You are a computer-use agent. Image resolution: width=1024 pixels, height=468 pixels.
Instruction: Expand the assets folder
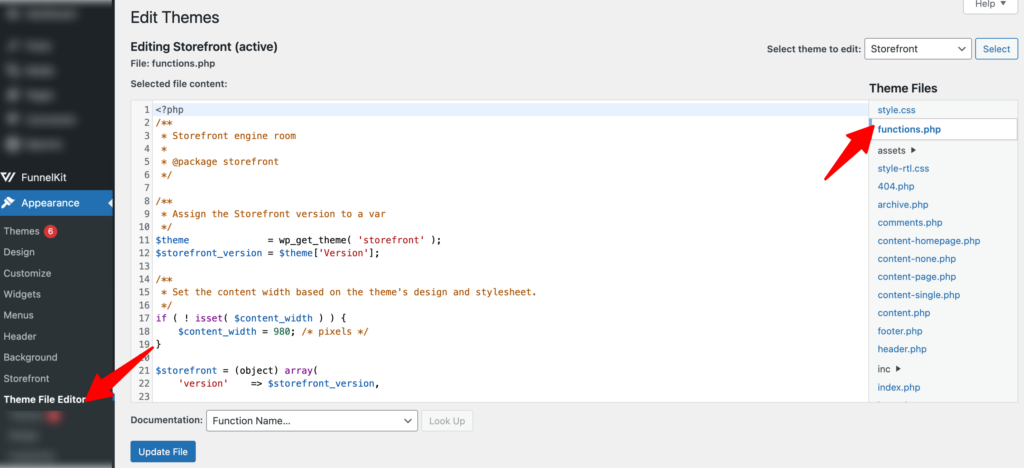(x=896, y=150)
